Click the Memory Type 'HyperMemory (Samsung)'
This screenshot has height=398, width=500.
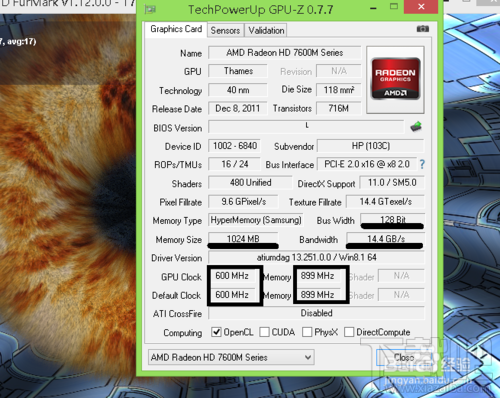256,220
